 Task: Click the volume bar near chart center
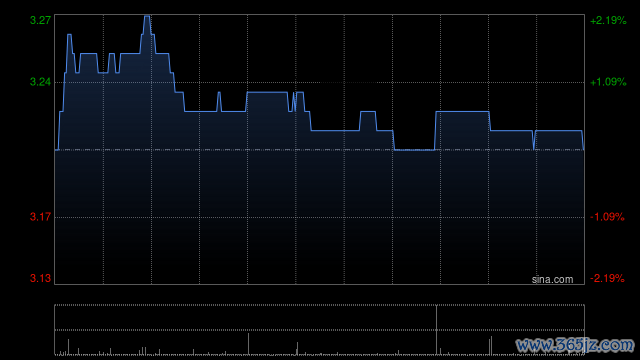pos(248,344)
